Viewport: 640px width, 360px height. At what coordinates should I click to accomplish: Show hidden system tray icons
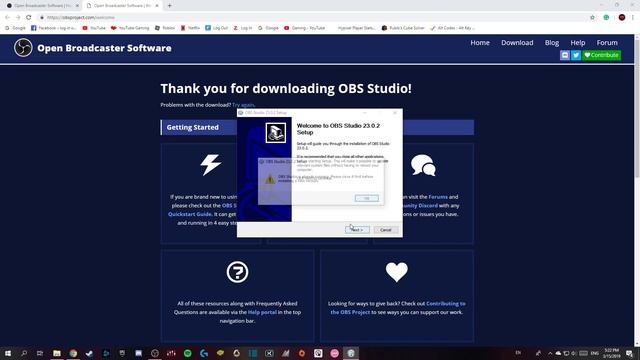pos(550,353)
